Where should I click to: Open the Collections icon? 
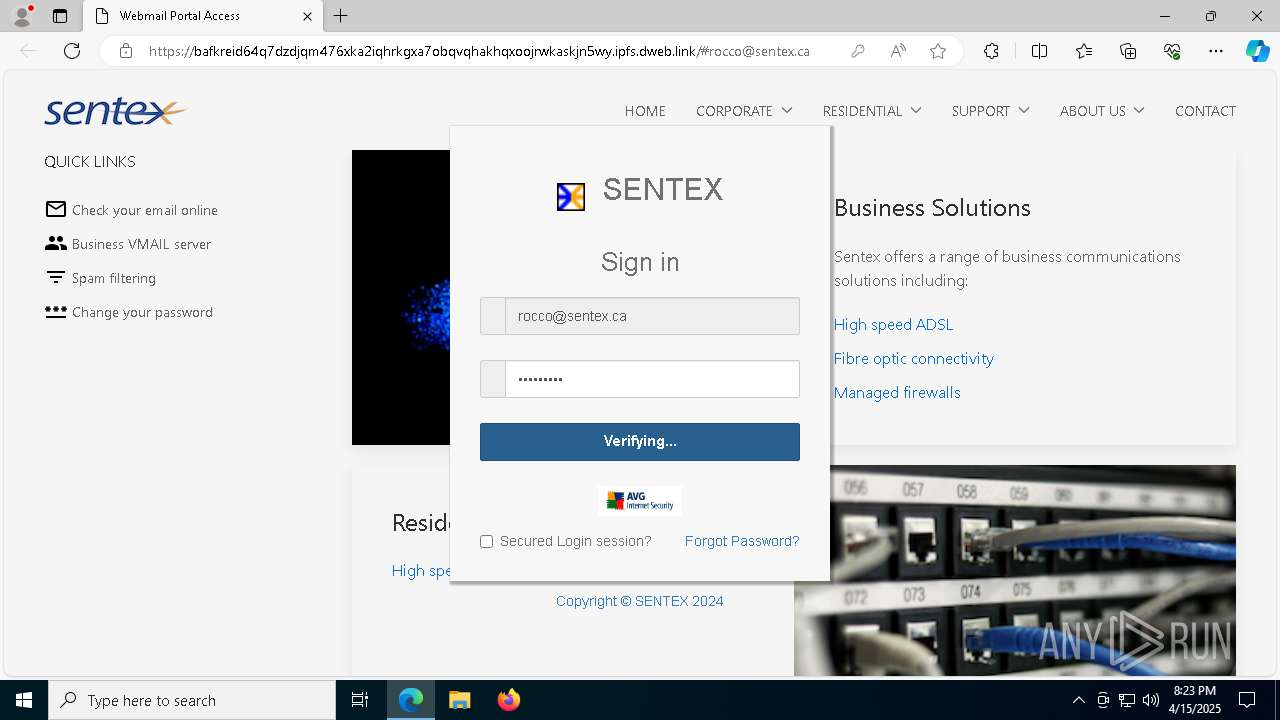1128,51
